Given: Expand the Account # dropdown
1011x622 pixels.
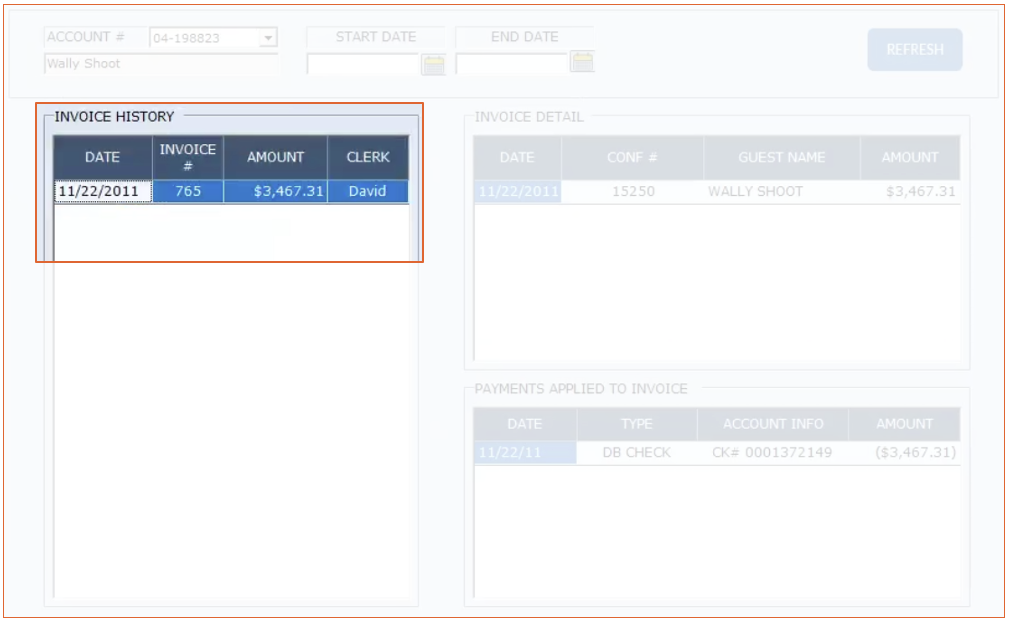Looking at the screenshot, I should click(x=267, y=39).
